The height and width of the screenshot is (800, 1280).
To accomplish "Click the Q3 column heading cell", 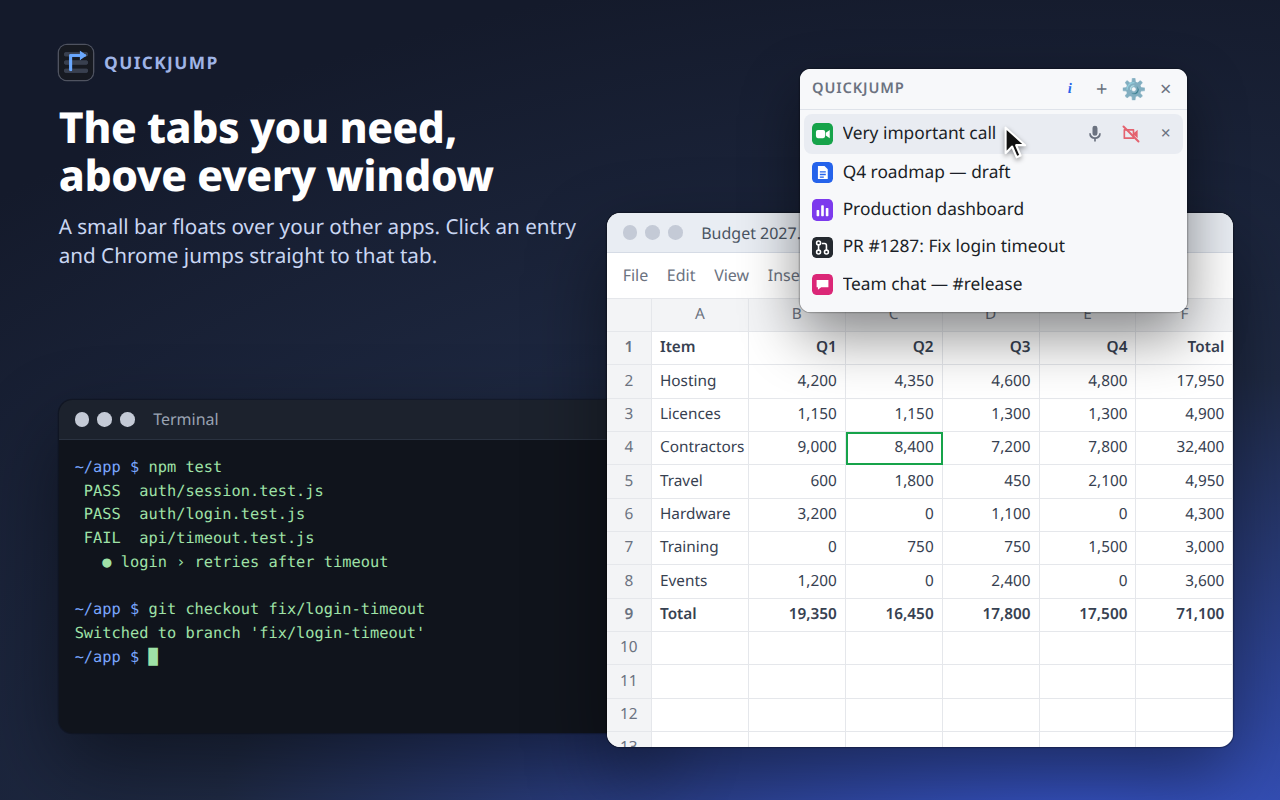I will click(x=991, y=347).
